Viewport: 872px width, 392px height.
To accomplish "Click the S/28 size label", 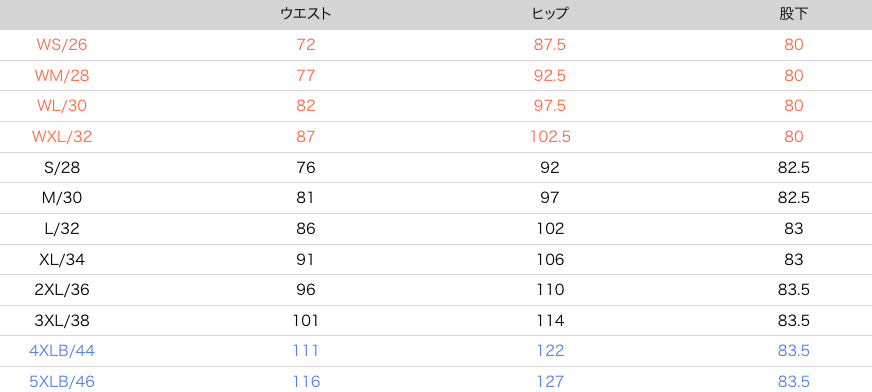I will click(x=62, y=167).
